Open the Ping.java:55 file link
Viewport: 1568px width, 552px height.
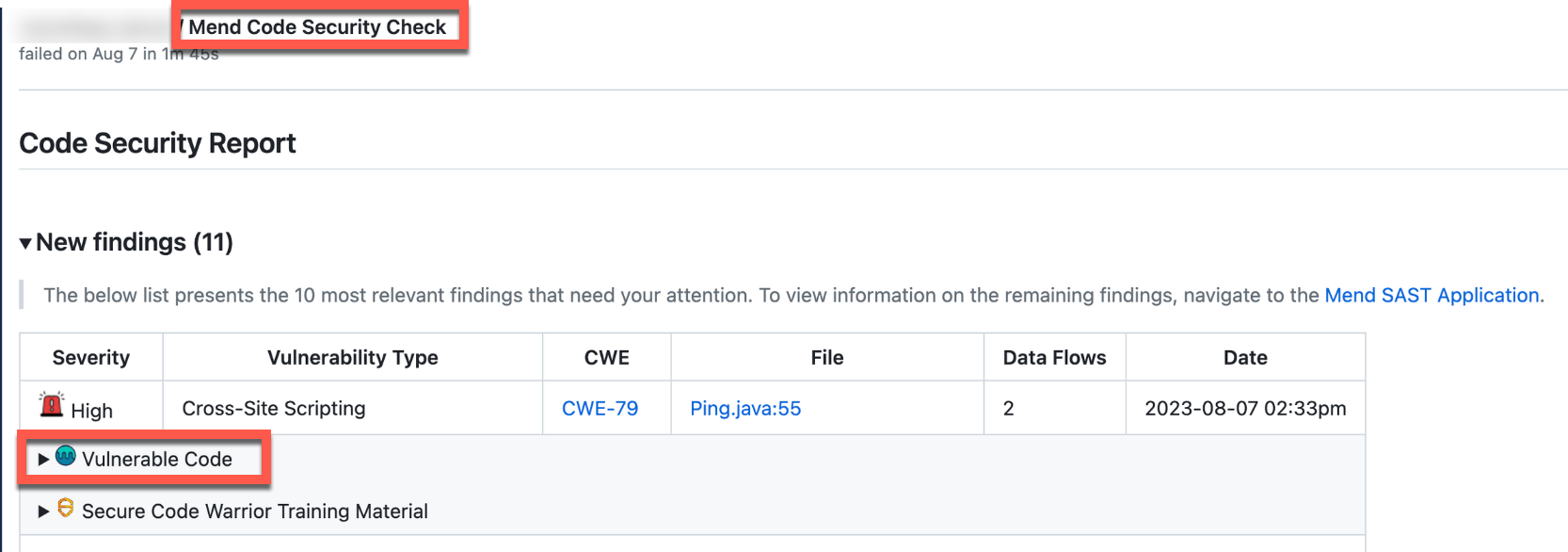click(x=745, y=409)
